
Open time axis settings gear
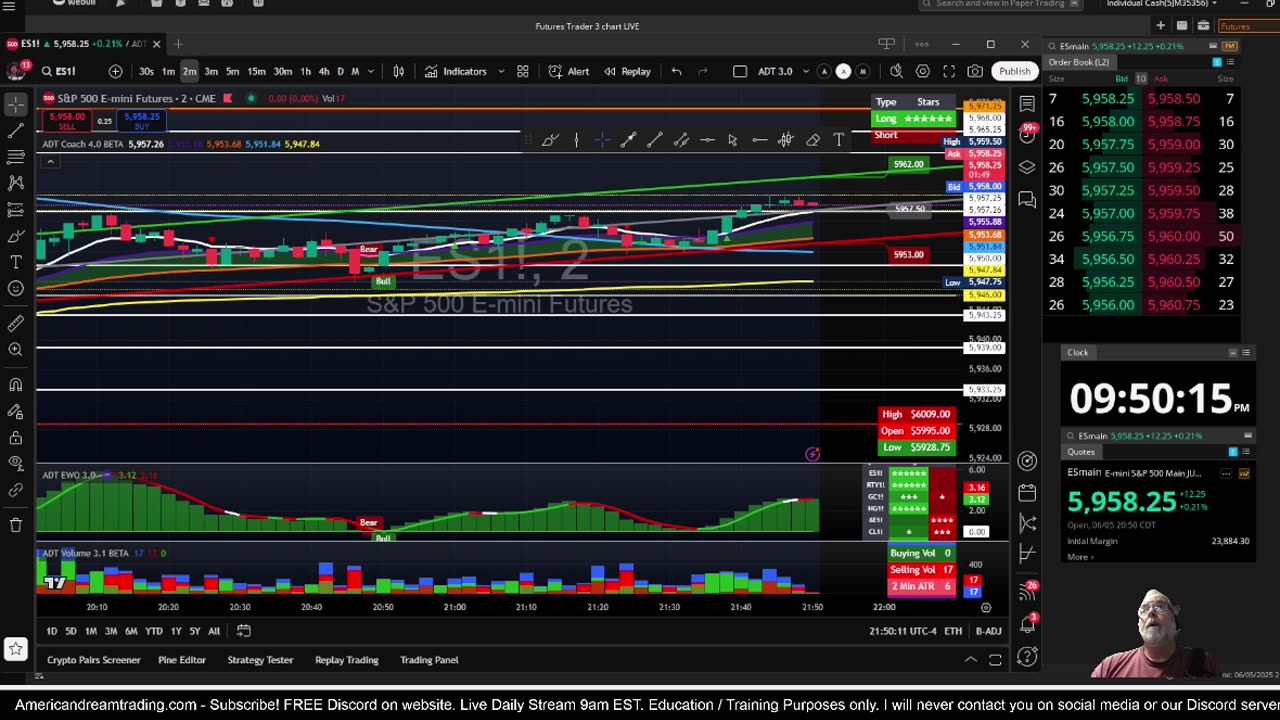pyautogui.click(x=985, y=607)
